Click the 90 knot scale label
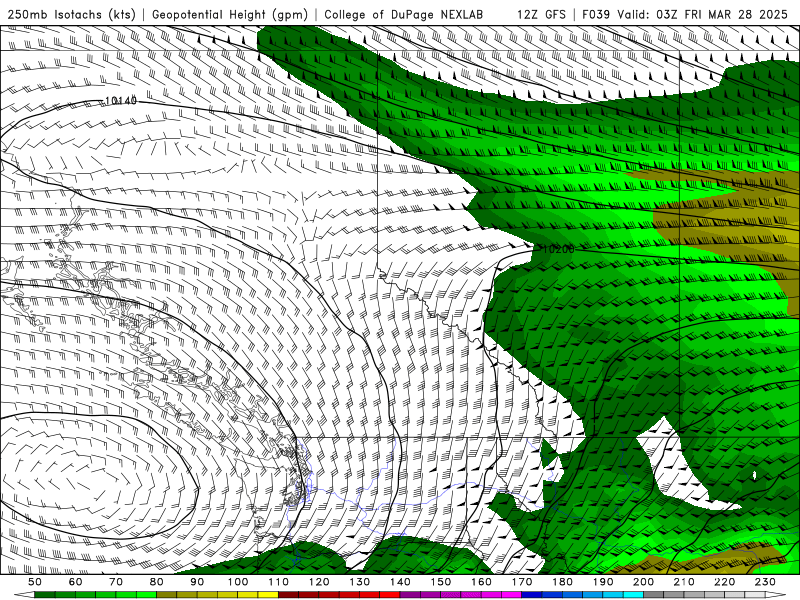Image resolution: width=800 pixels, height=600 pixels. pyautogui.click(x=197, y=582)
